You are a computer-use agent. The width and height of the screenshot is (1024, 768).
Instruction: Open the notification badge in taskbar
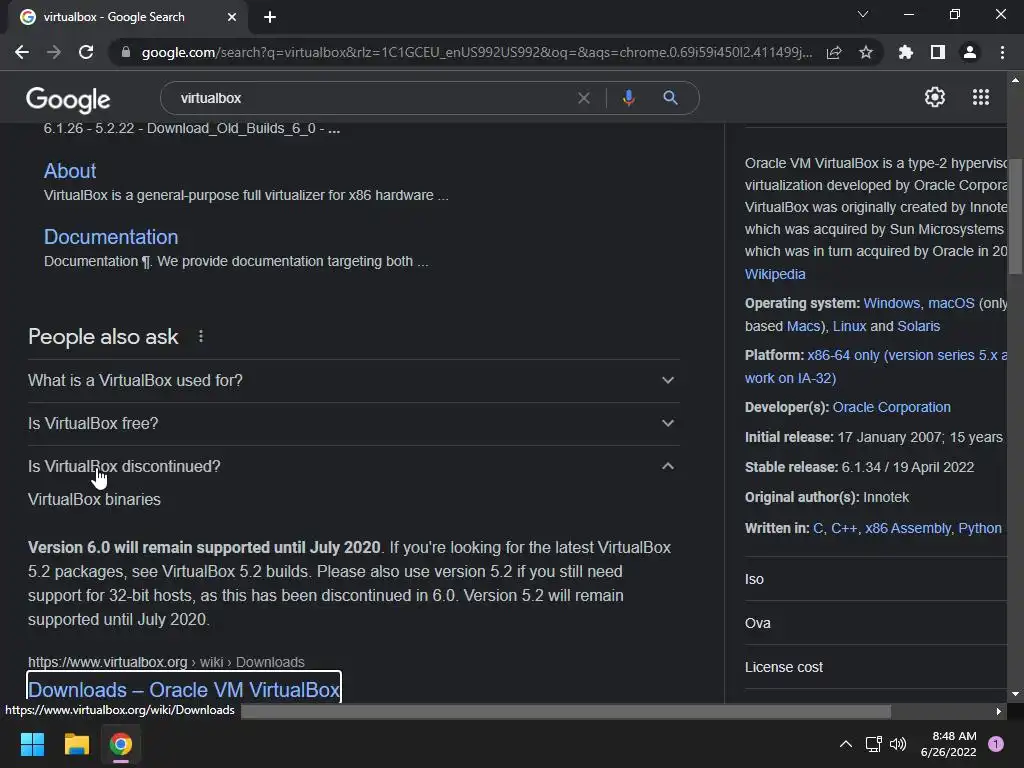[x=996, y=744]
